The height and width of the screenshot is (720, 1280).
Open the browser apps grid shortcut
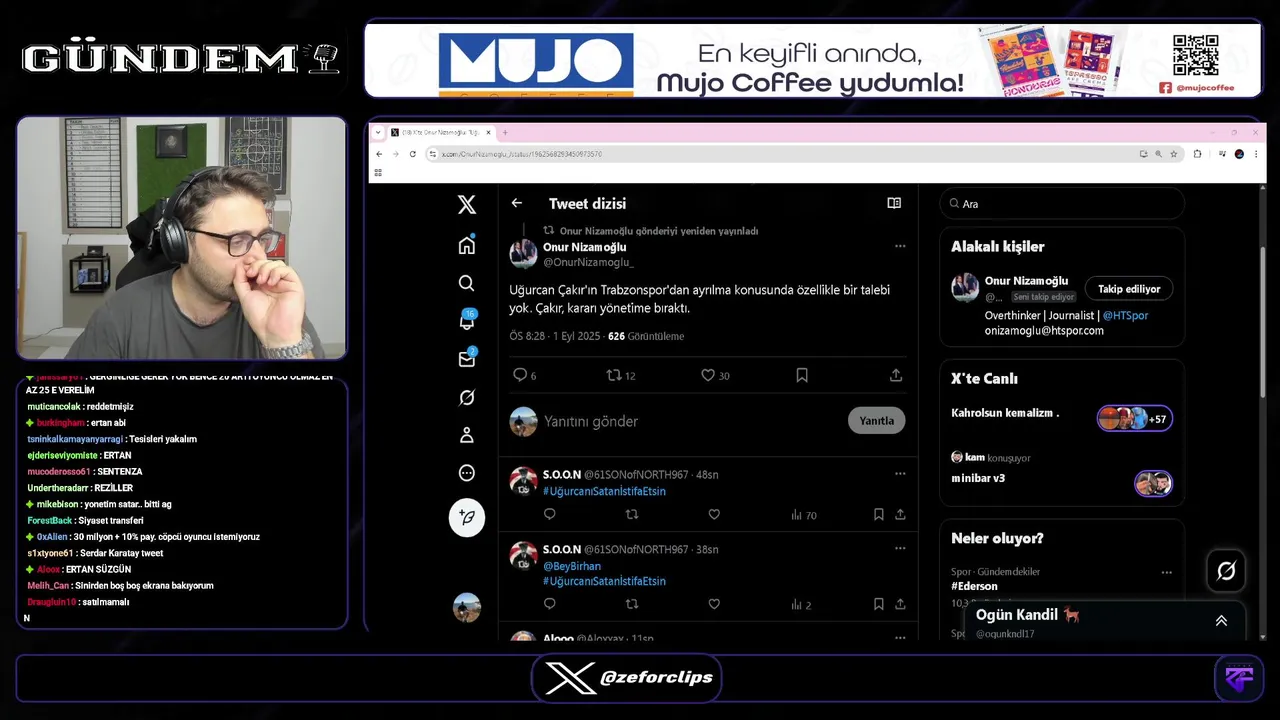(379, 173)
